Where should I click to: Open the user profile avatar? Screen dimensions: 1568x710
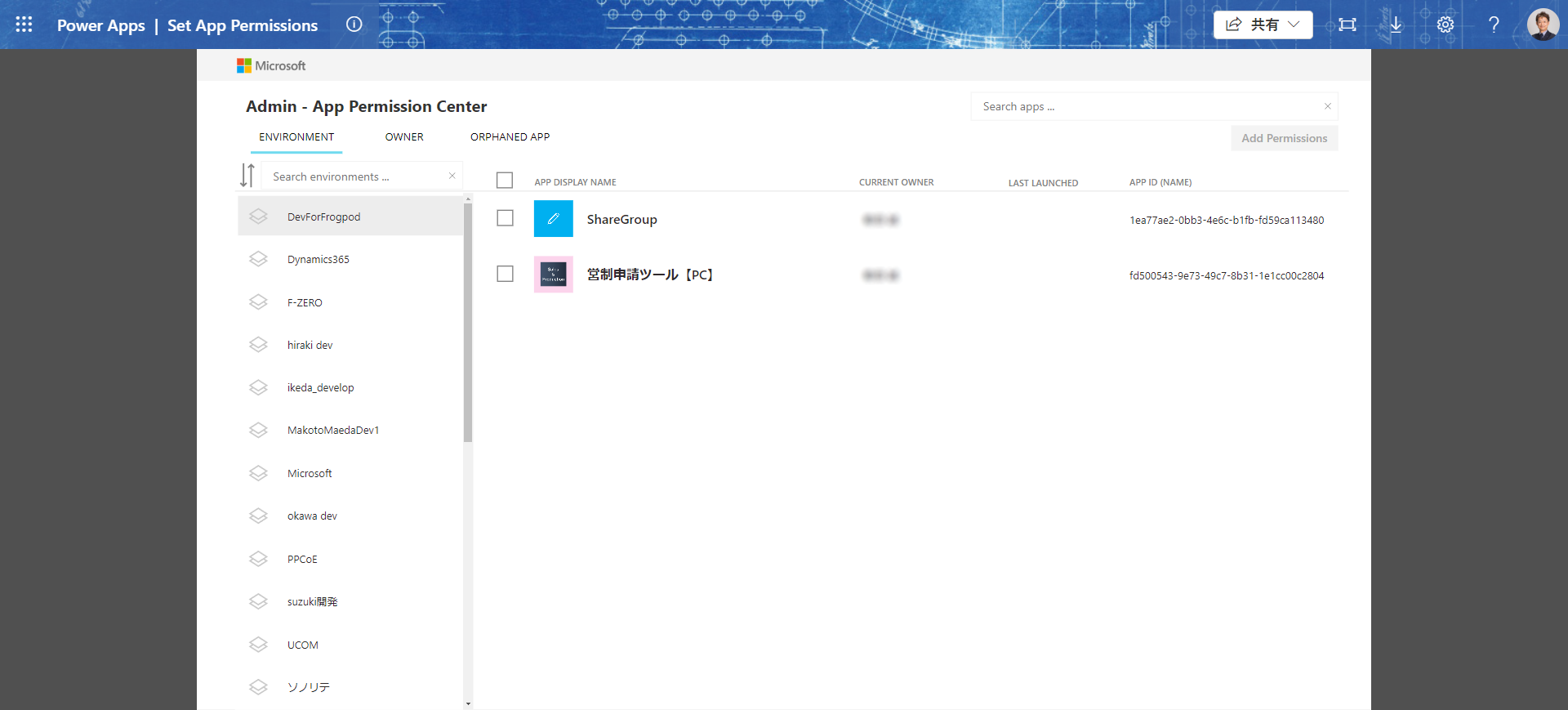pyautogui.click(x=1543, y=25)
